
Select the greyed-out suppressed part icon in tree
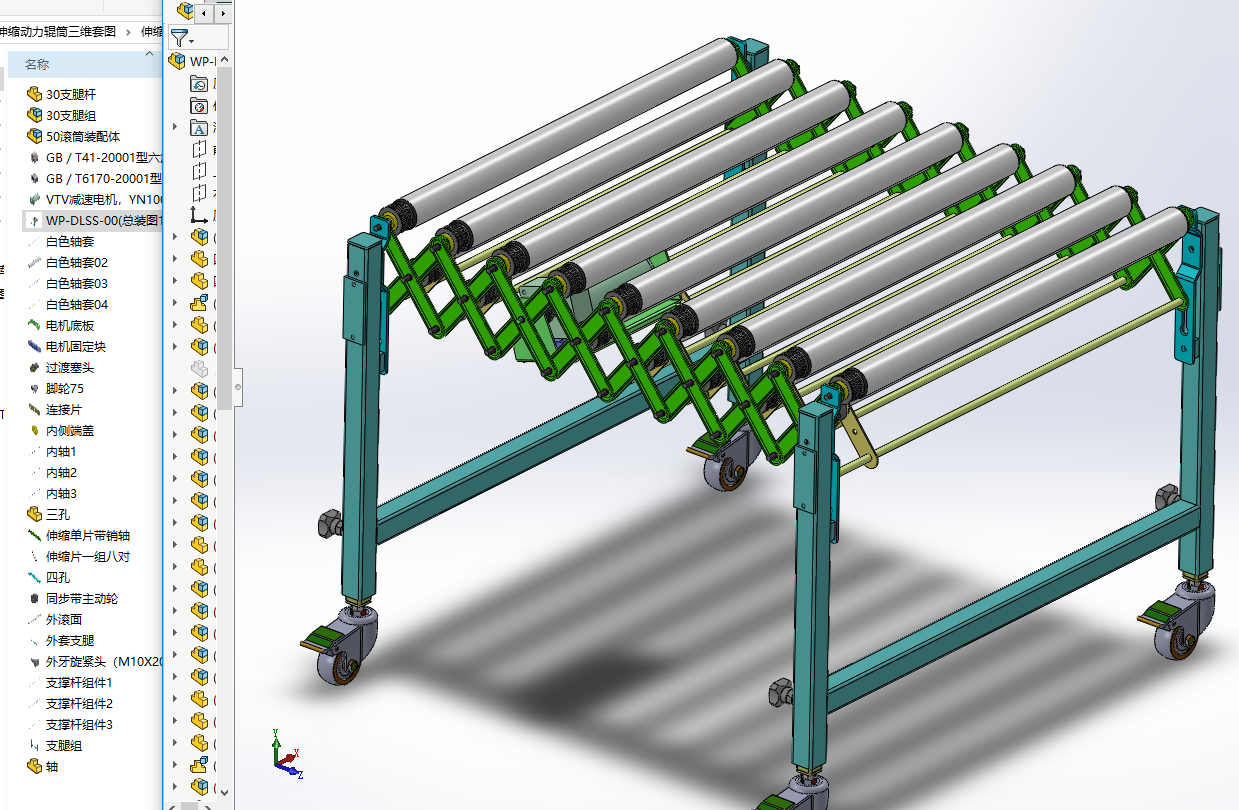199,369
